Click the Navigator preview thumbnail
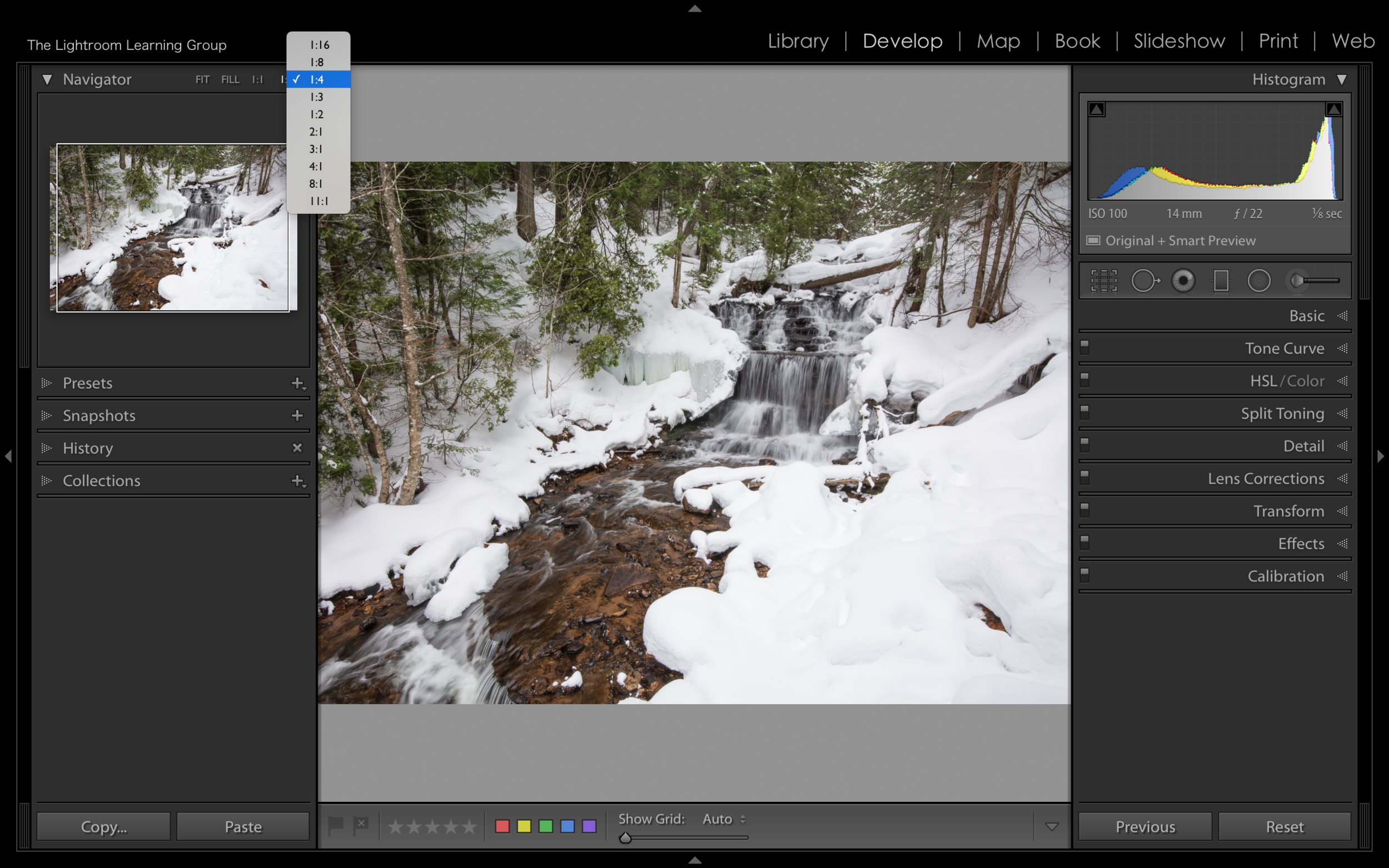Screen dimensions: 1389x868 coord(173,227)
